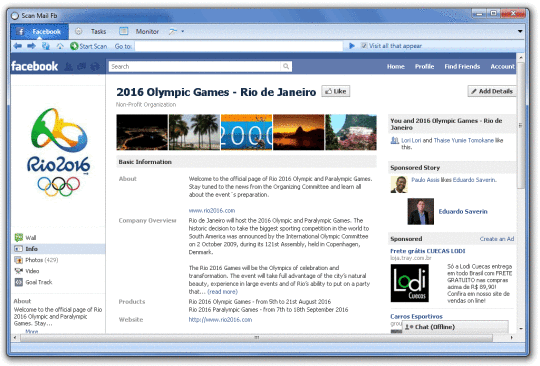Viewport: 540px width, 366px height.
Task: Click the facebook logo
Action: pyautogui.click(x=34, y=66)
